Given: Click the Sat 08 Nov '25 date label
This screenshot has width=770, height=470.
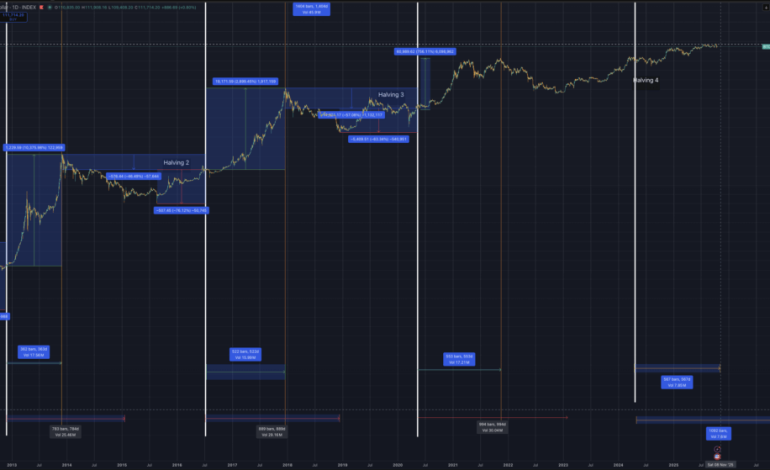Looking at the screenshot, I should point(719,465).
